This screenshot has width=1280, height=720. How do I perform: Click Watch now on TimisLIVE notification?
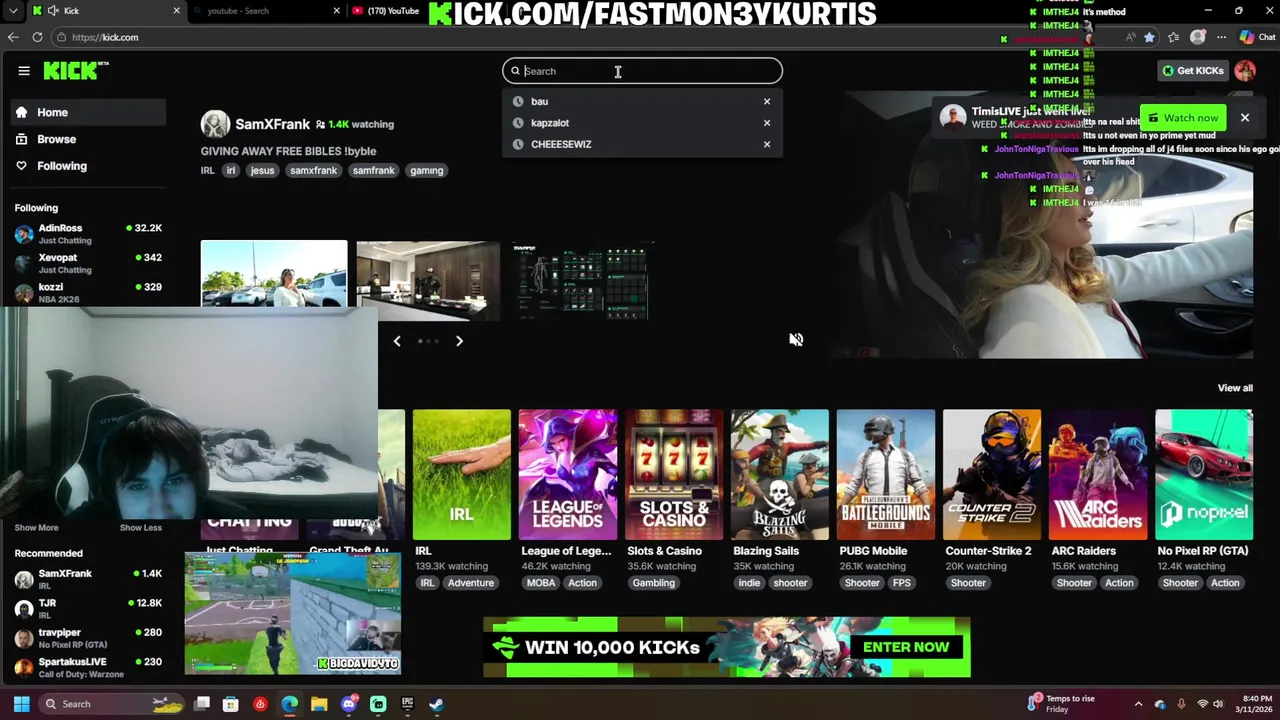pos(1183,118)
